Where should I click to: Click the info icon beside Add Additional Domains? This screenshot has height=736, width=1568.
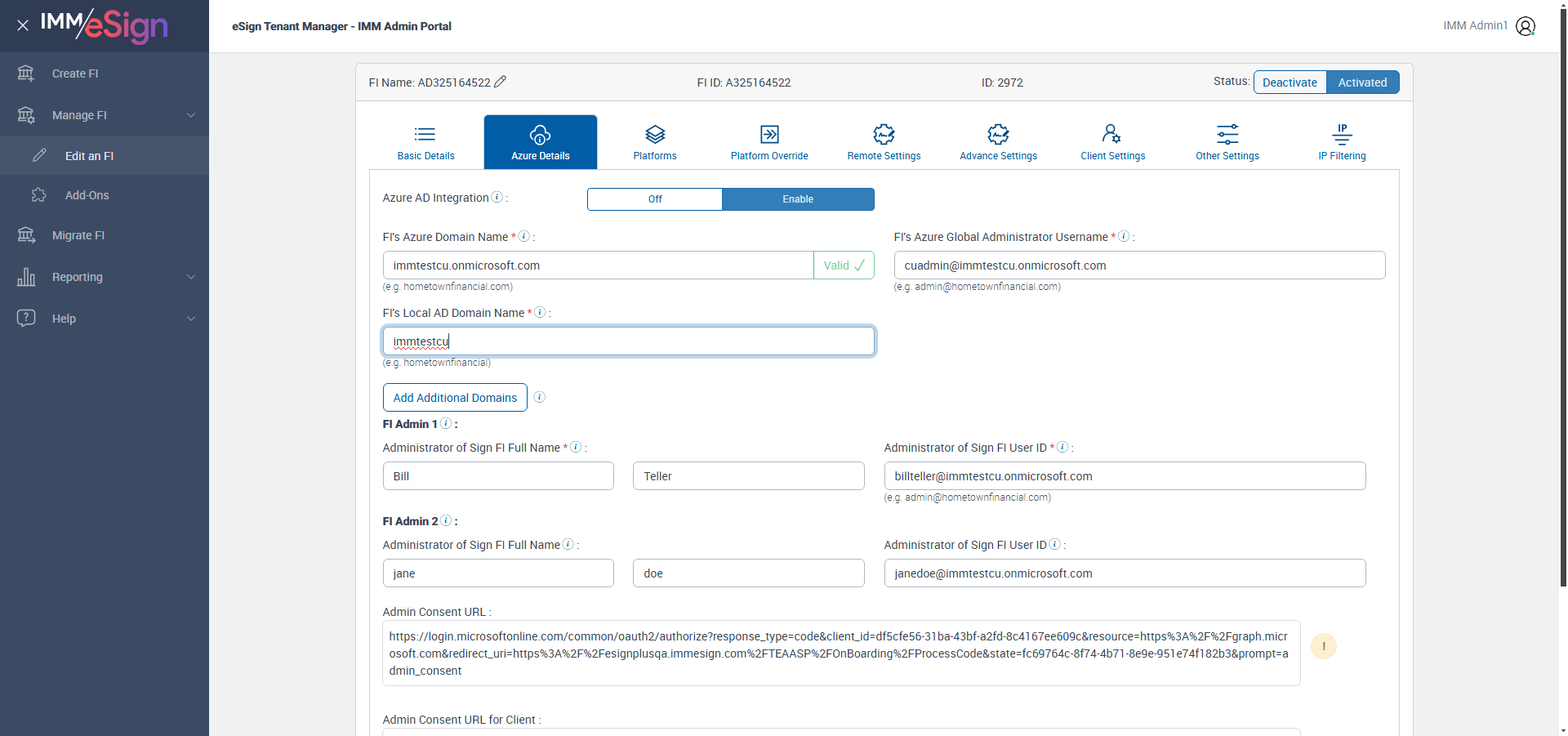click(x=540, y=397)
